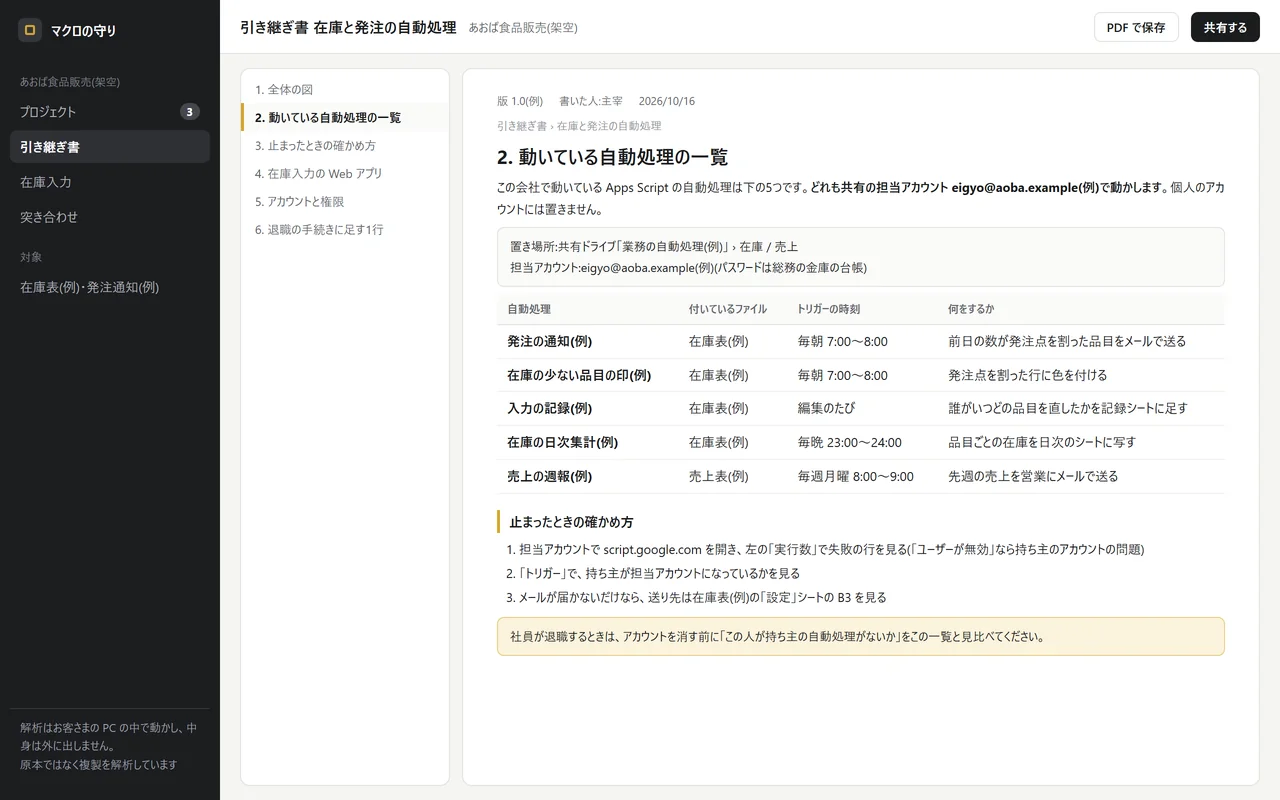The image size is (1280, 800).
Task: Jump to section 3. 止まったときの確かめ方
Action: click(x=345, y=146)
